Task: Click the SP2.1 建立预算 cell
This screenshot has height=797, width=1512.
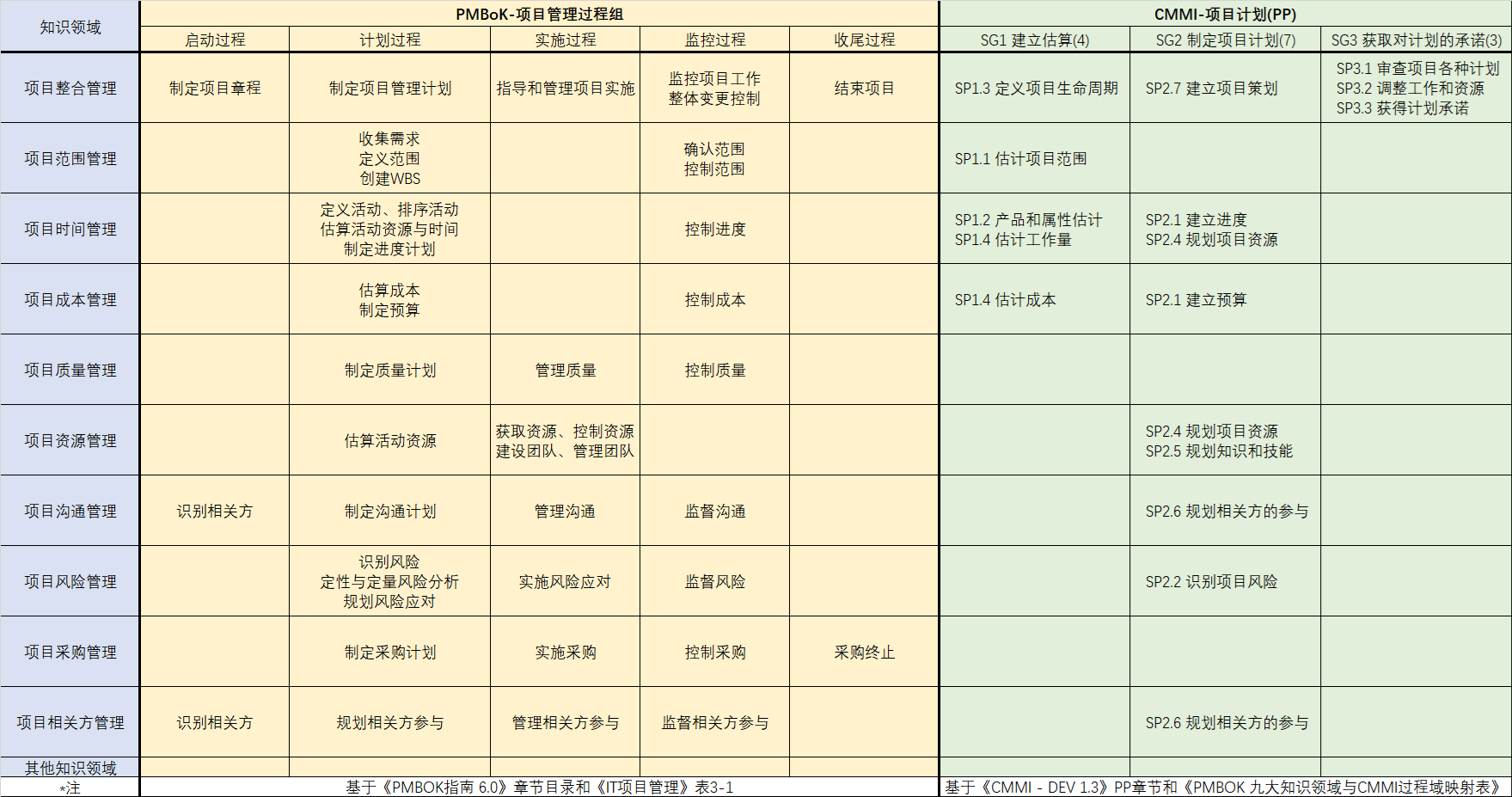Action: (x=1225, y=299)
